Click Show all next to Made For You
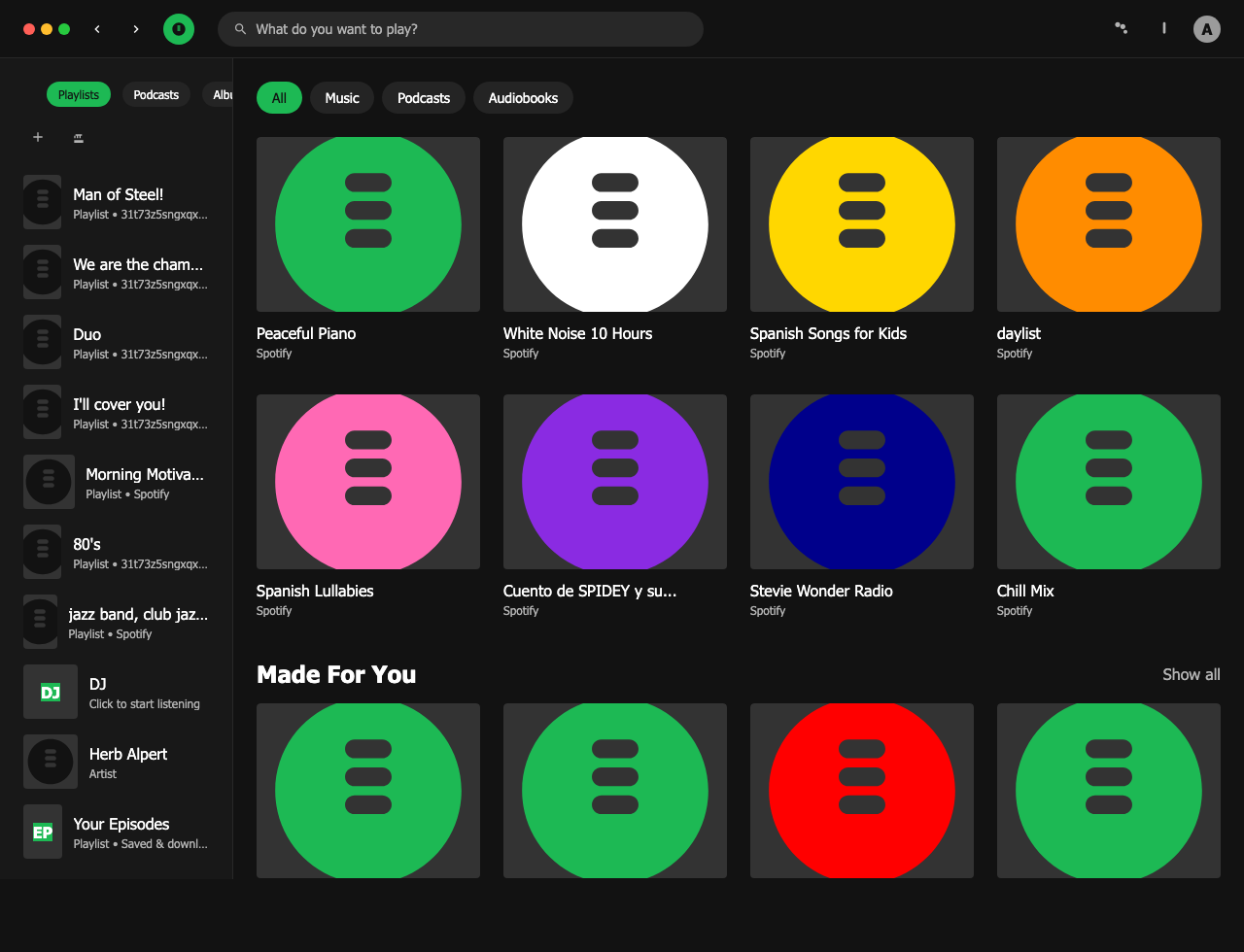The height and width of the screenshot is (952, 1244). (x=1191, y=674)
